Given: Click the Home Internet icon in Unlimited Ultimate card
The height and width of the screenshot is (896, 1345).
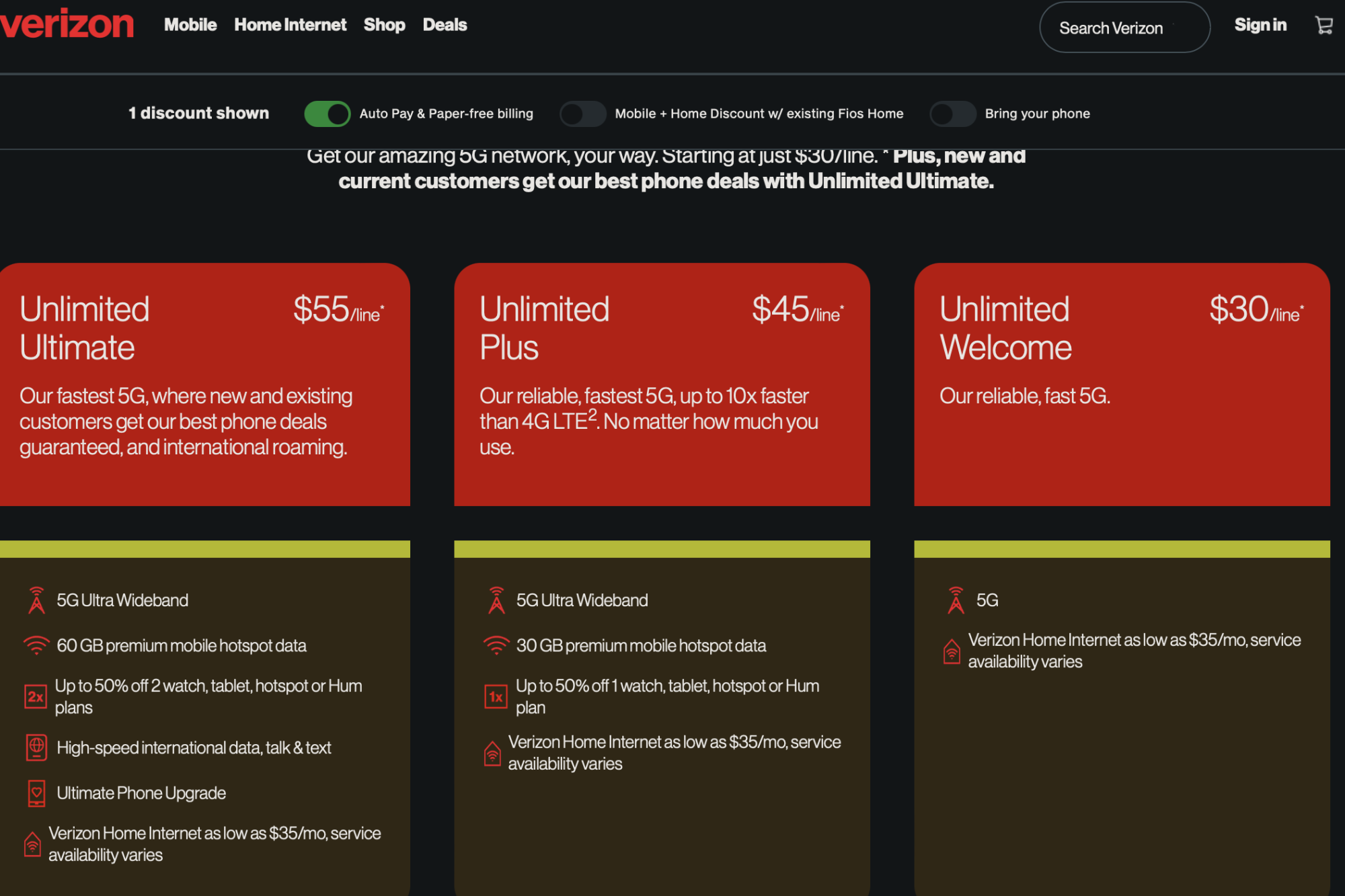Looking at the screenshot, I should click(x=32, y=844).
